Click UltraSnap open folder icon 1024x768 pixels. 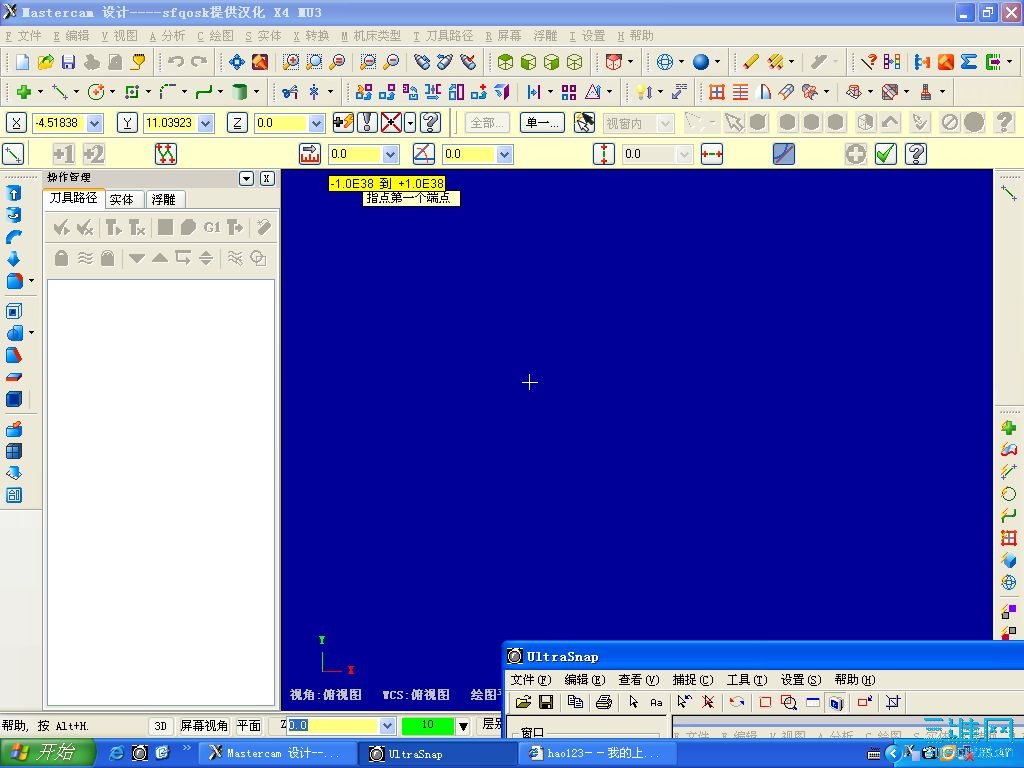[523, 702]
